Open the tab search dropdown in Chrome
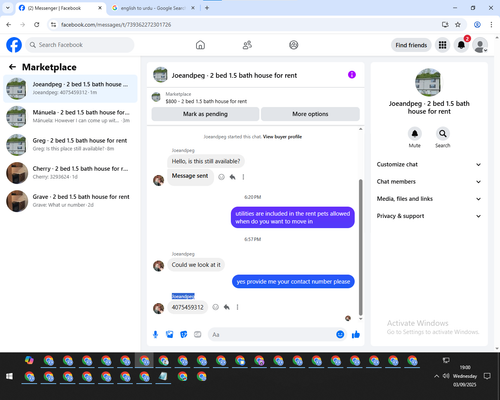The height and width of the screenshot is (400, 500). tap(8, 8)
